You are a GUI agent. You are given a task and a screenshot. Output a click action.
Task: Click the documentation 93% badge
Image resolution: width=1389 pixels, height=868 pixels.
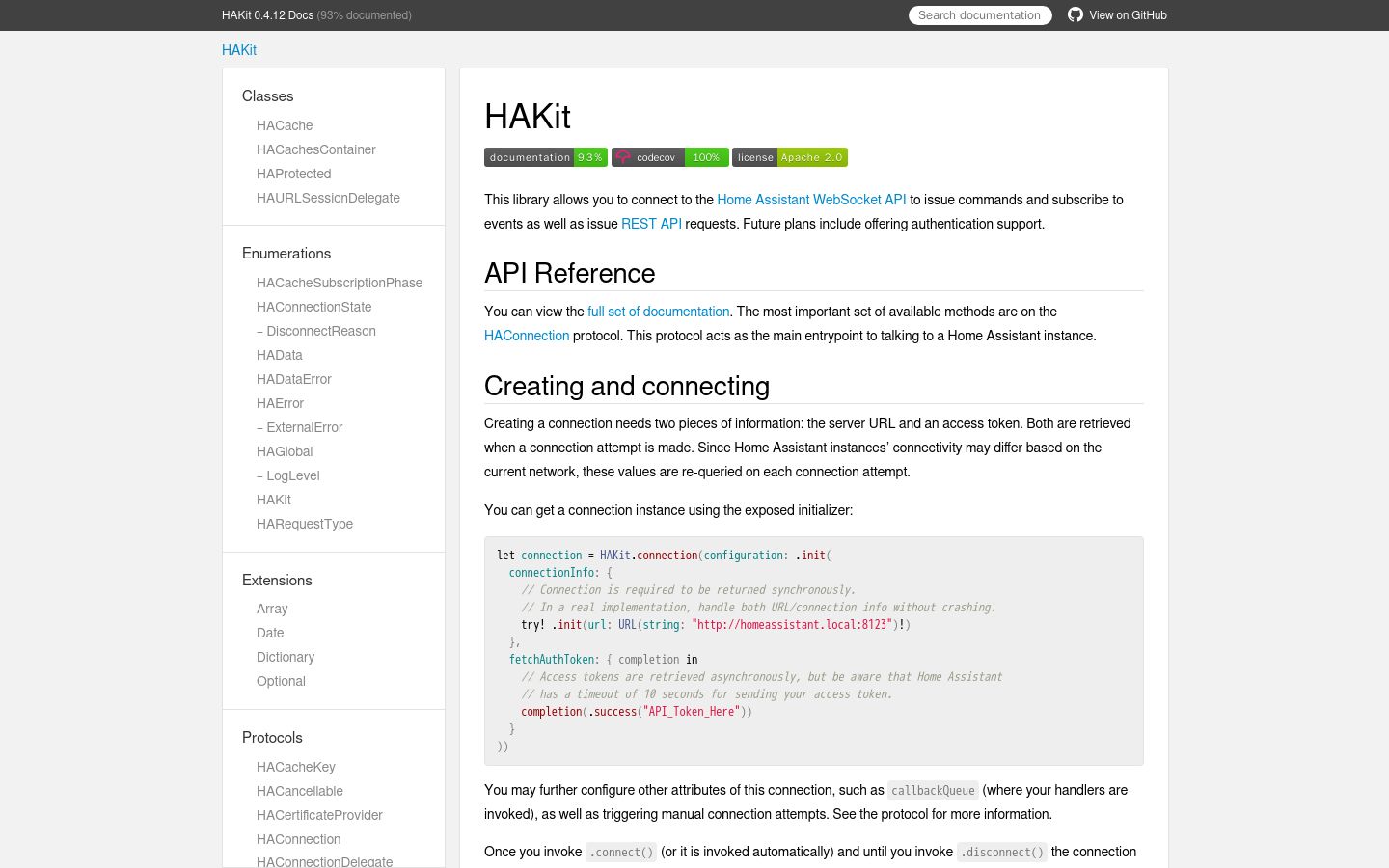pos(546,157)
